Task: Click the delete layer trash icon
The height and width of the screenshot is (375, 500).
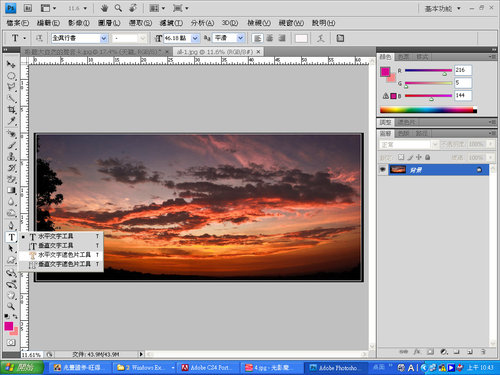Action: pyautogui.click(x=483, y=352)
